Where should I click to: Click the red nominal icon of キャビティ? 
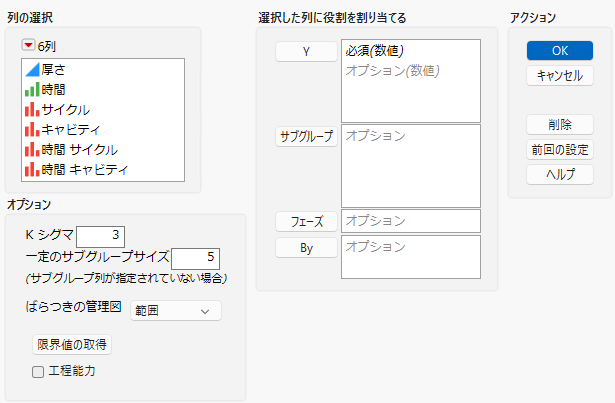[33, 129]
